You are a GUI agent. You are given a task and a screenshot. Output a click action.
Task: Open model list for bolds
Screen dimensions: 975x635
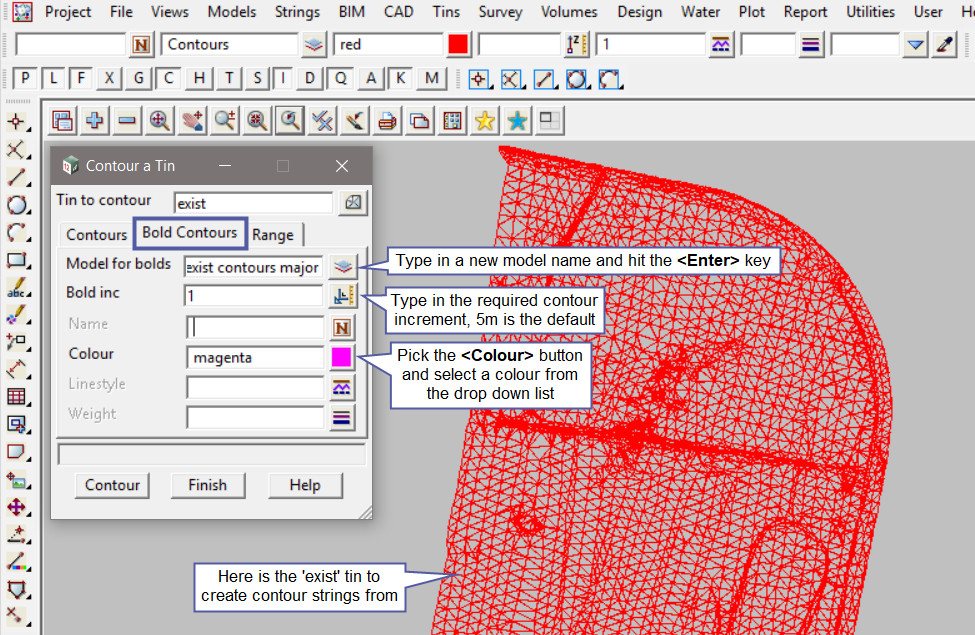(342, 267)
